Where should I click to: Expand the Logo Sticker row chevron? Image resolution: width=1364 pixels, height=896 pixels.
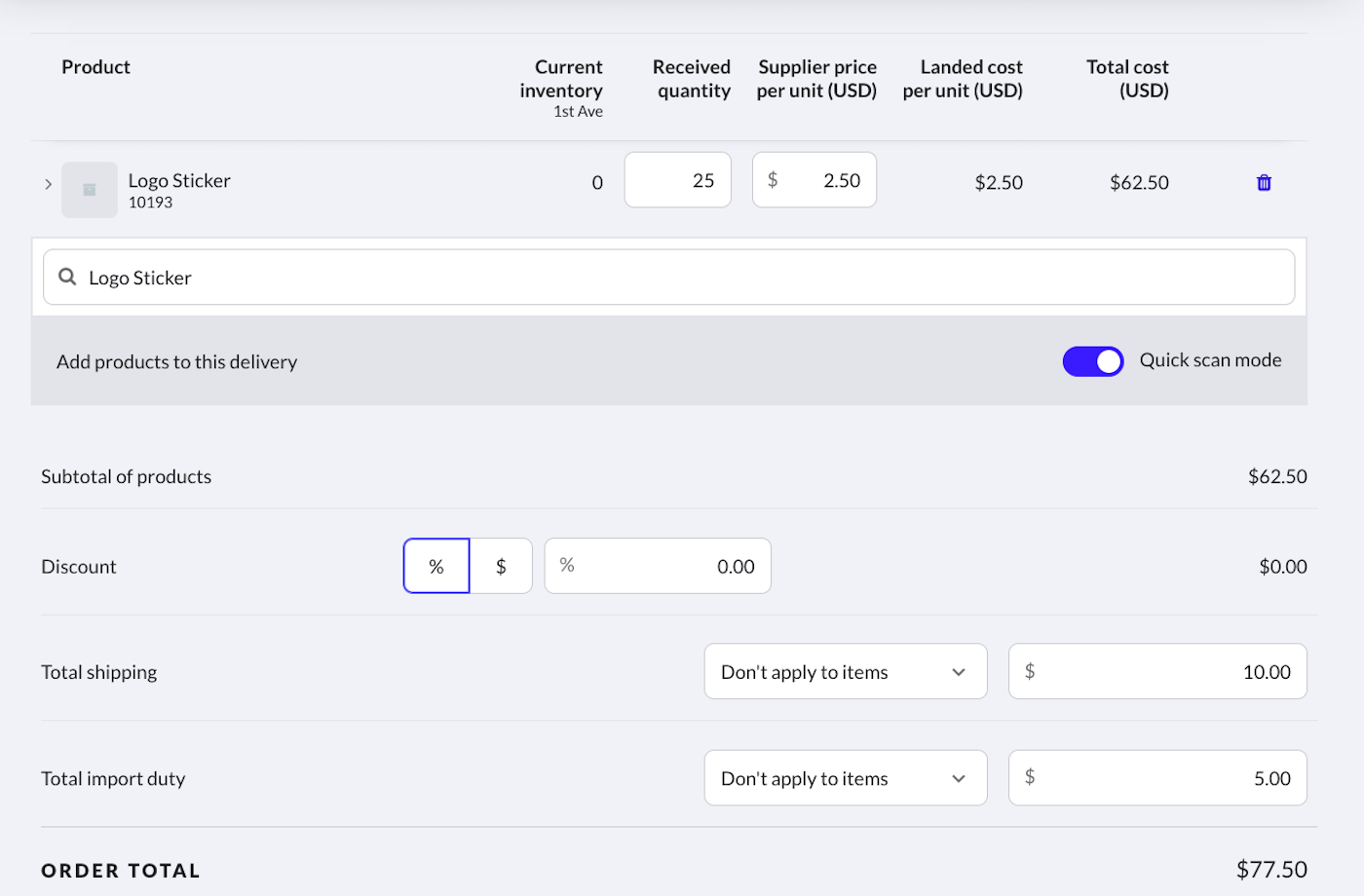click(48, 184)
